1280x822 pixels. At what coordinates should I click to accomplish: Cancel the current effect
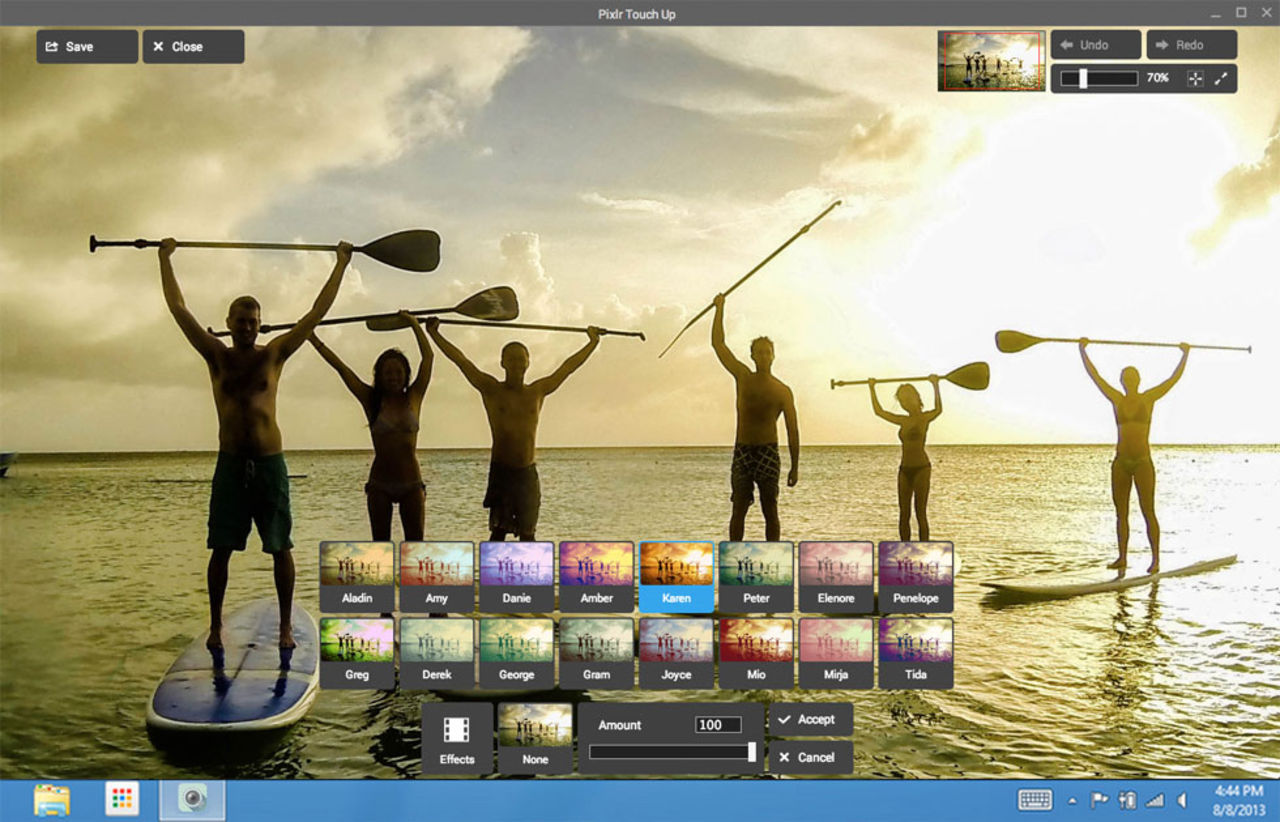pos(809,757)
